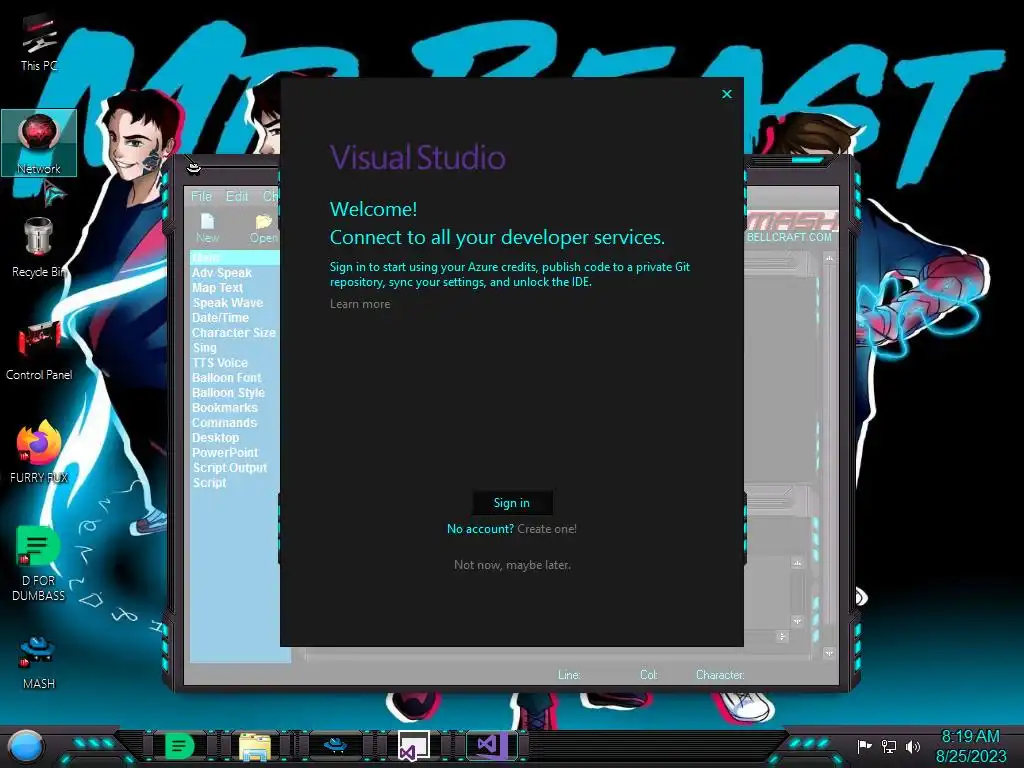Viewport: 1024px width, 768px height.
Task: Open Action Center flag tray icon
Action: [864, 746]
